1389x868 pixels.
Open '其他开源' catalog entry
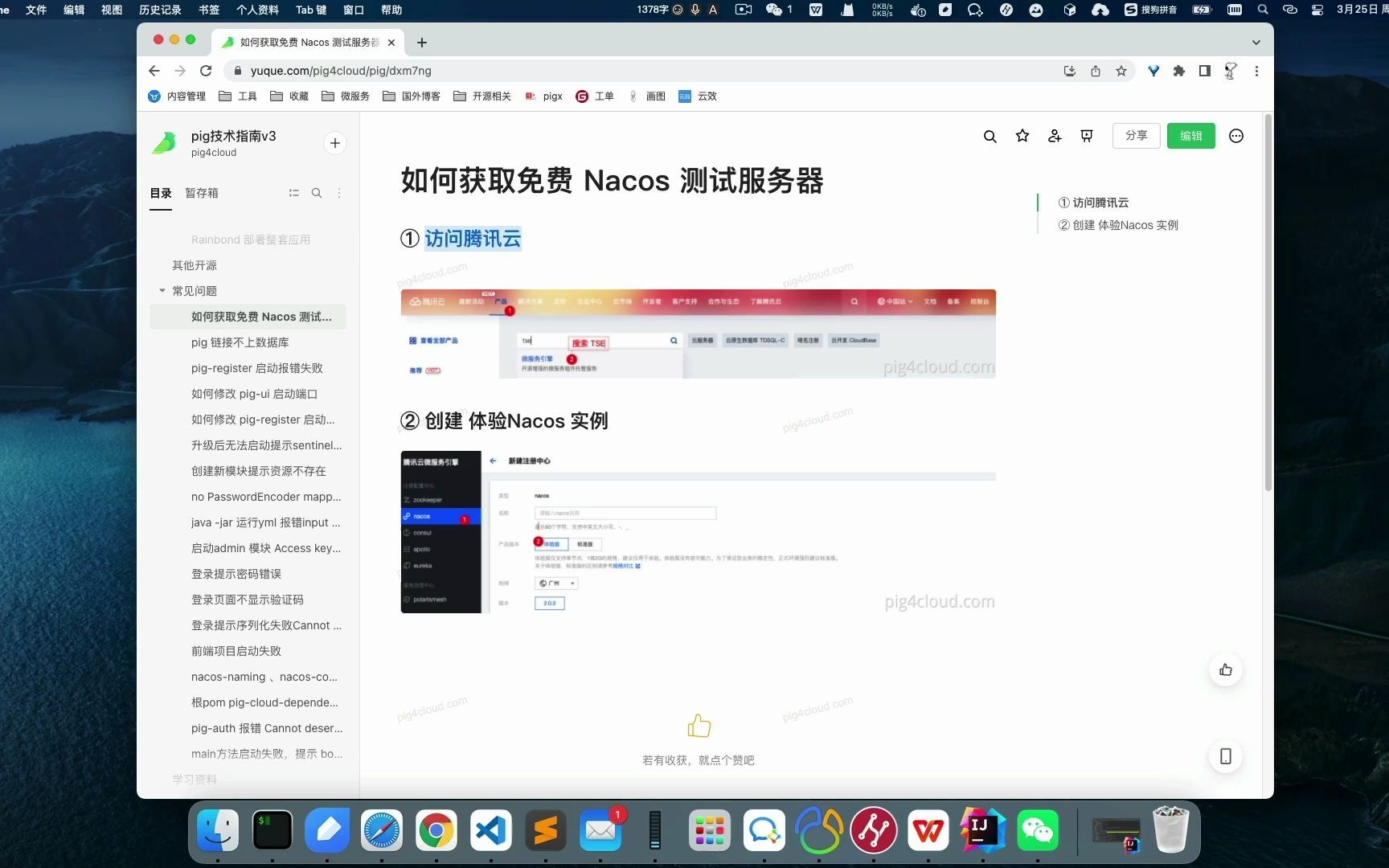(x=194, y=265)
